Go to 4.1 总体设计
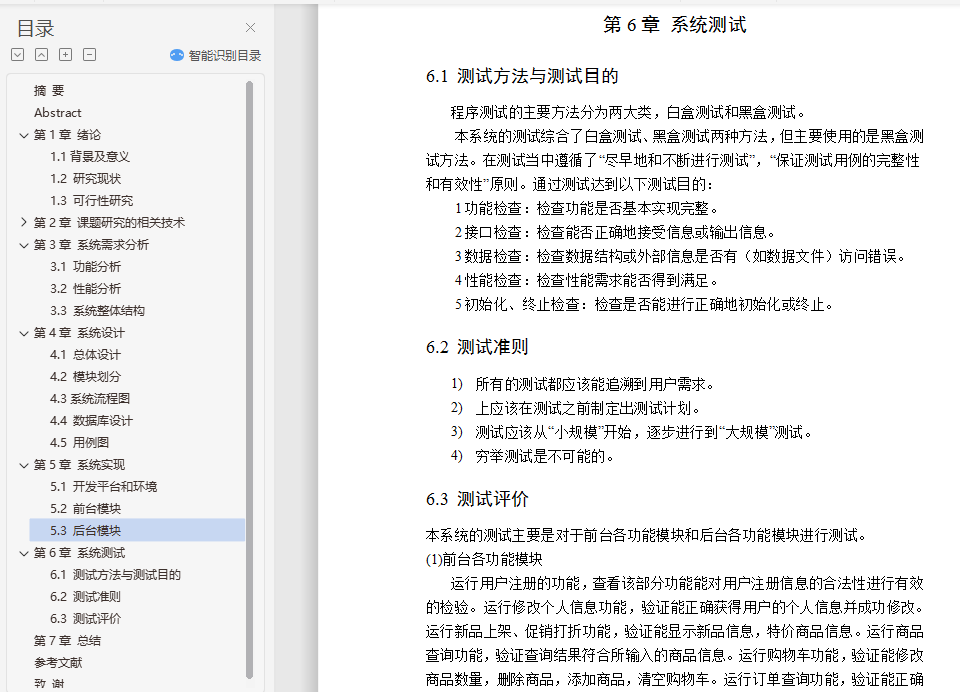This screenshot has width=960, height=692. point(86,355)
